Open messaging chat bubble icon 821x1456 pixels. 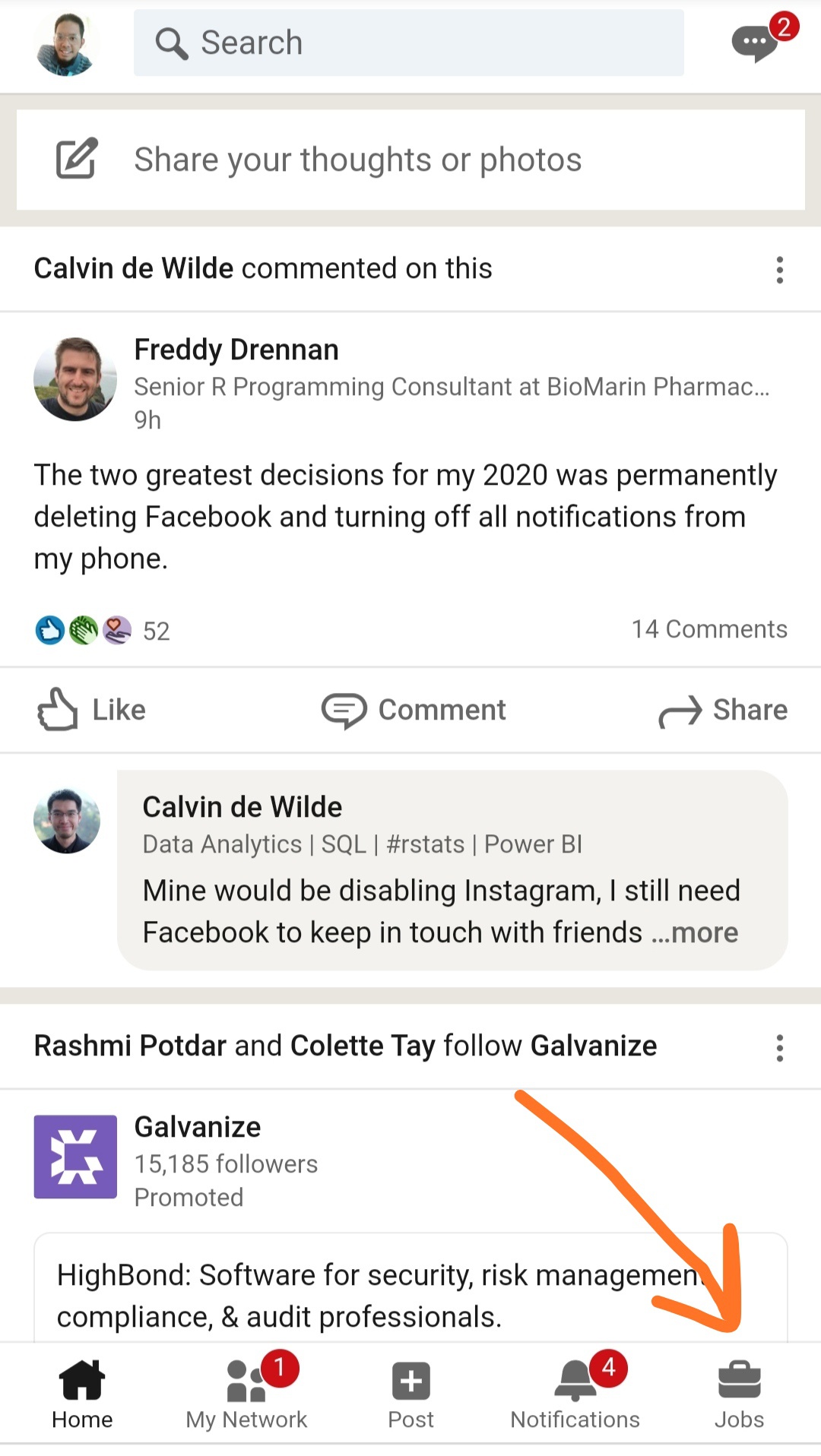pyautogui.click(x=755, y=43)
